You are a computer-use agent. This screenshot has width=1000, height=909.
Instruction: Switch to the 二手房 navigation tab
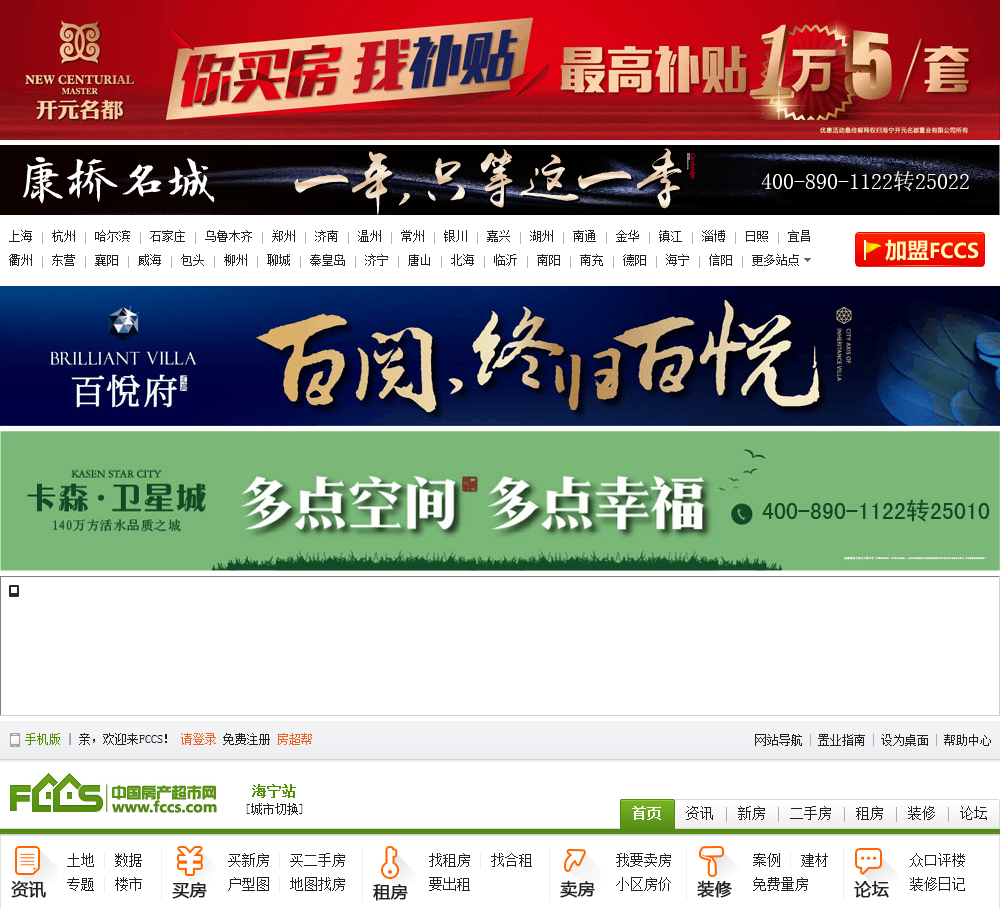click(811, 813)
